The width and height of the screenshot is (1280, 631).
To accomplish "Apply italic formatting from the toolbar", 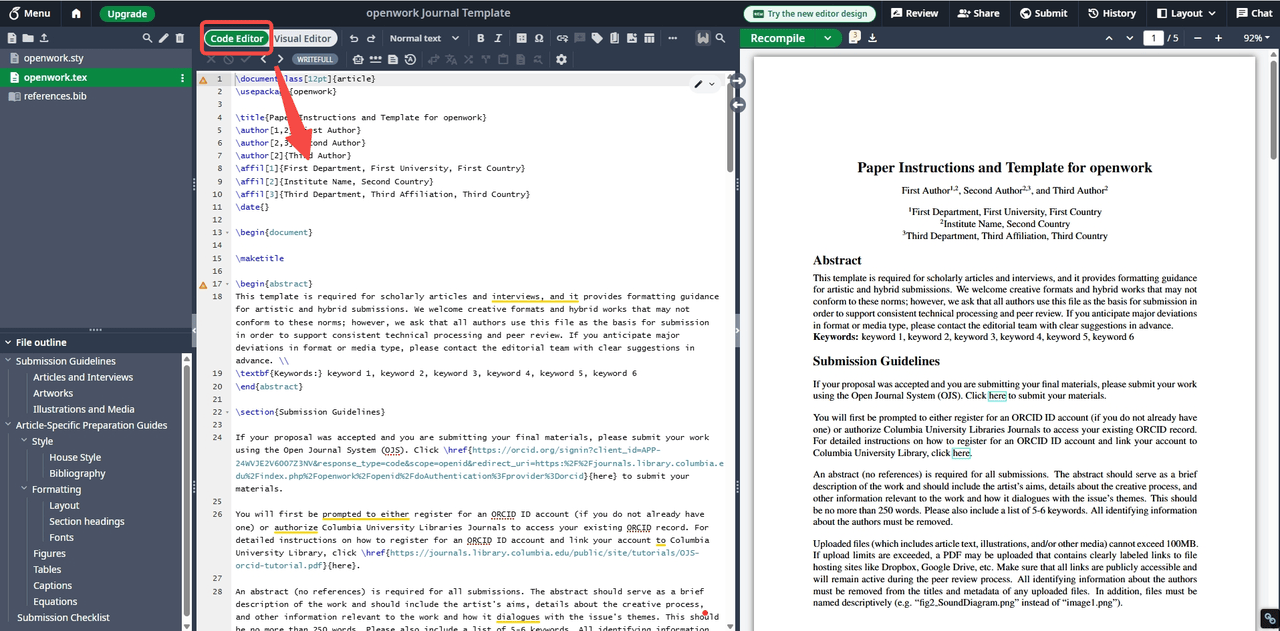I will 498,37.
